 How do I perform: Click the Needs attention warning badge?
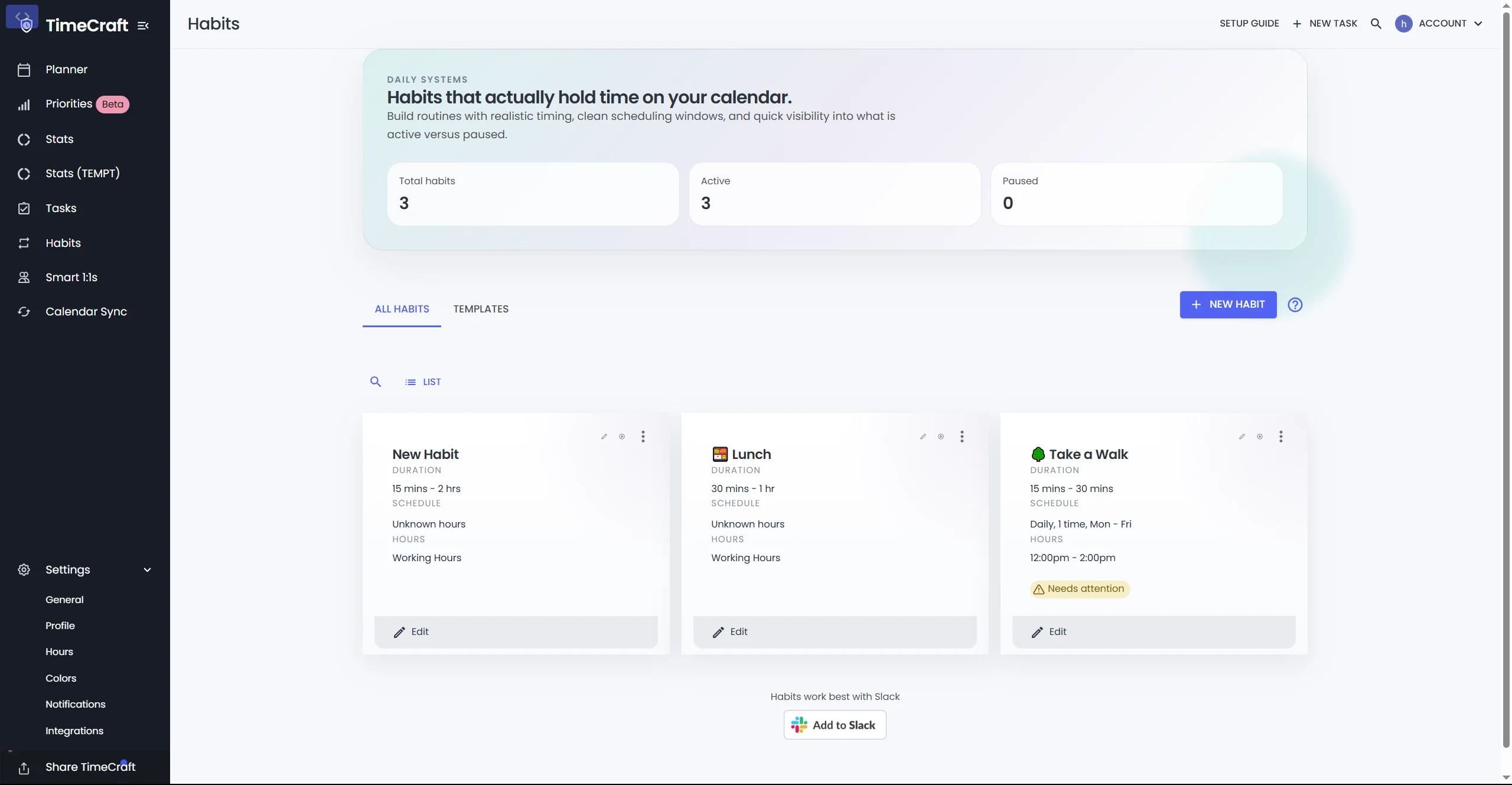point(1080,589)
